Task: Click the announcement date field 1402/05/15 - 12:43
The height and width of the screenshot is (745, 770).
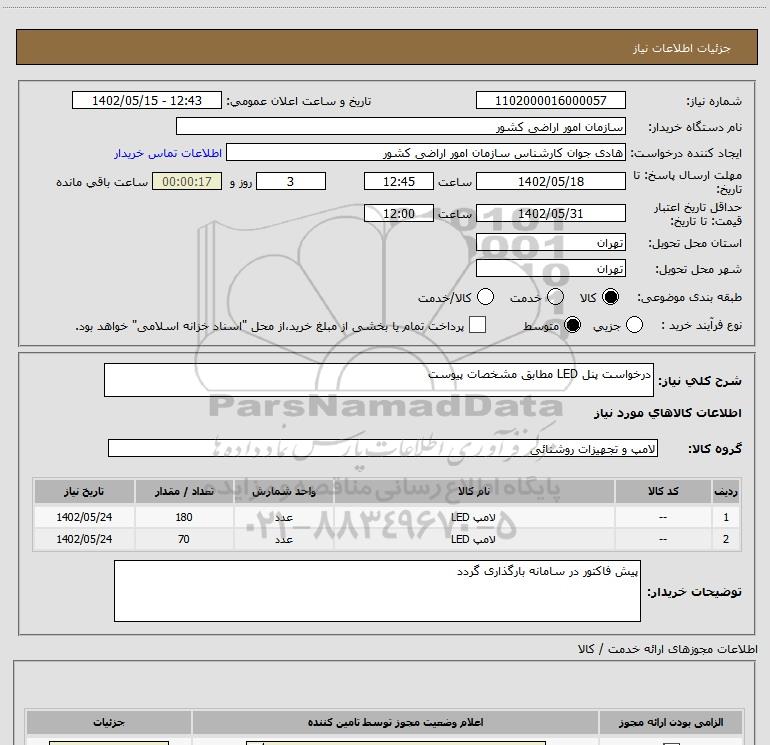Action: (x=147, y=101)
